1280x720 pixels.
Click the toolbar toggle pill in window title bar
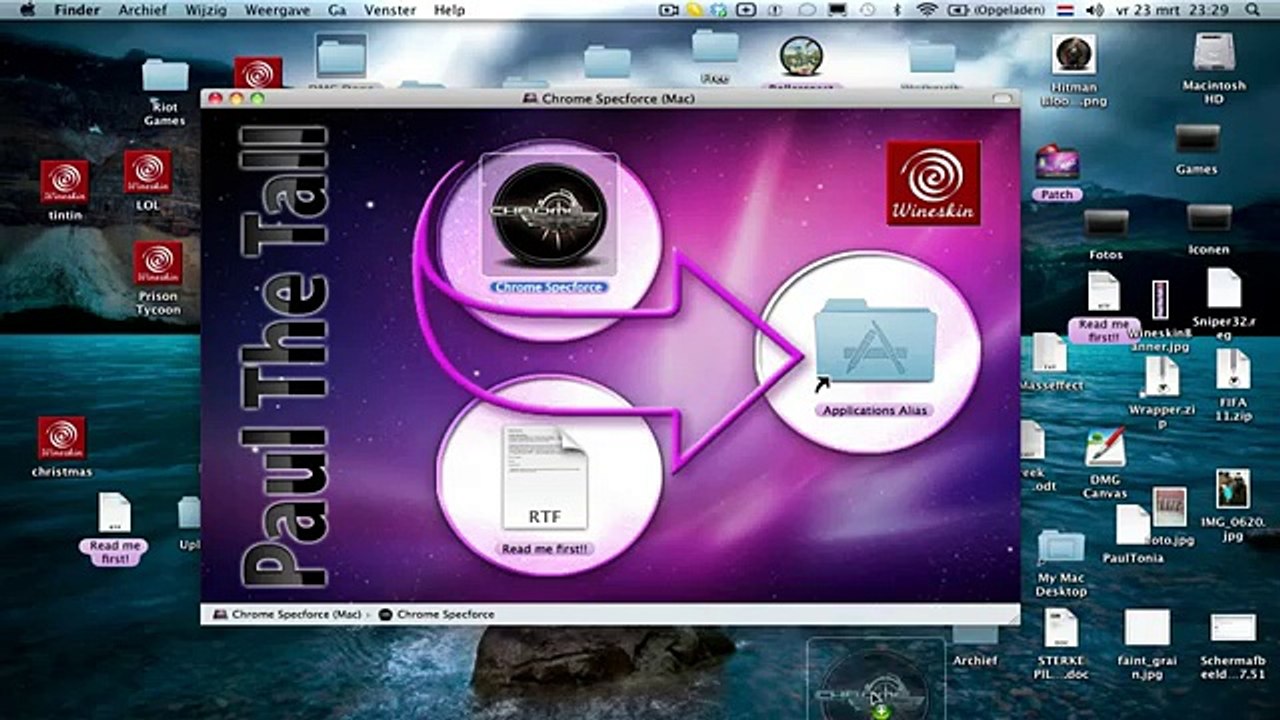pyautogui.click(x=1001, y=99)
